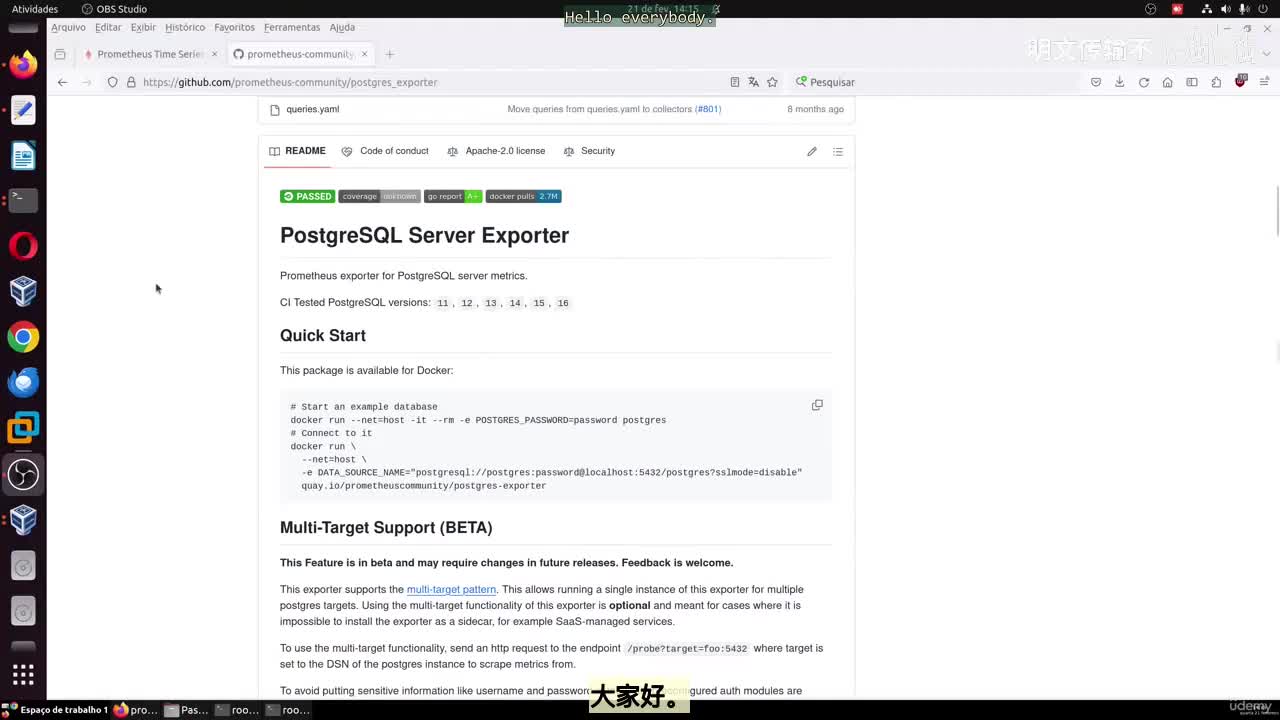This screenshot has height=720, width=1280.
Task: Open OBS Studio from the dock
Action: [x=23, y=474]
